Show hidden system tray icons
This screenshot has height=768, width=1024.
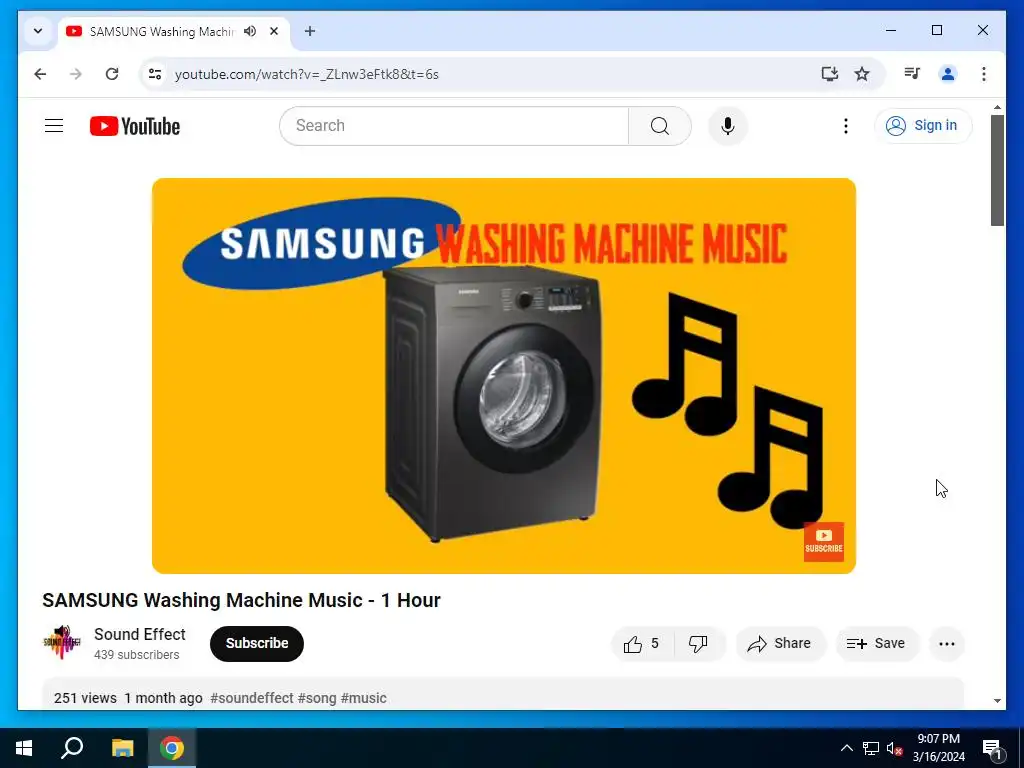tap(846, 748)
